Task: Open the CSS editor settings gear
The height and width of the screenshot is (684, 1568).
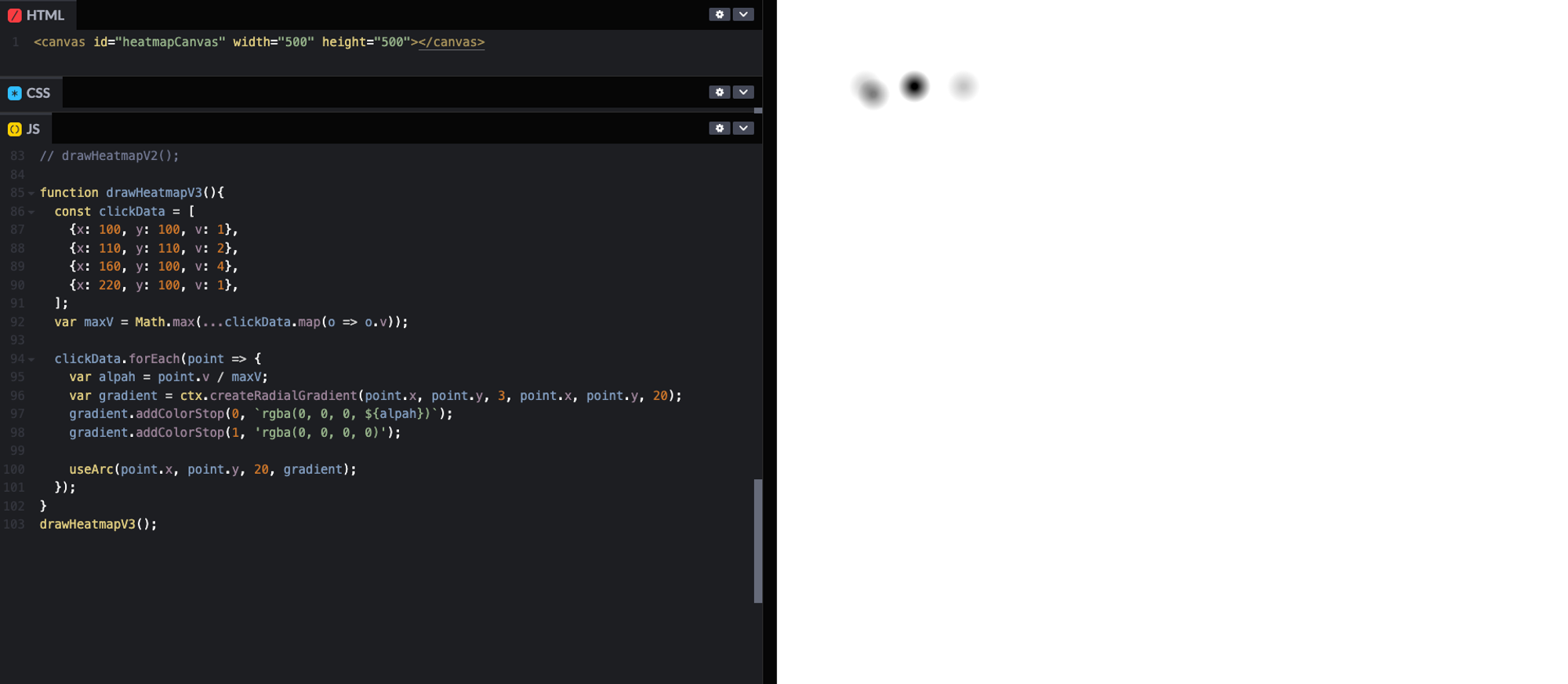Action: [x=719, y=92]
